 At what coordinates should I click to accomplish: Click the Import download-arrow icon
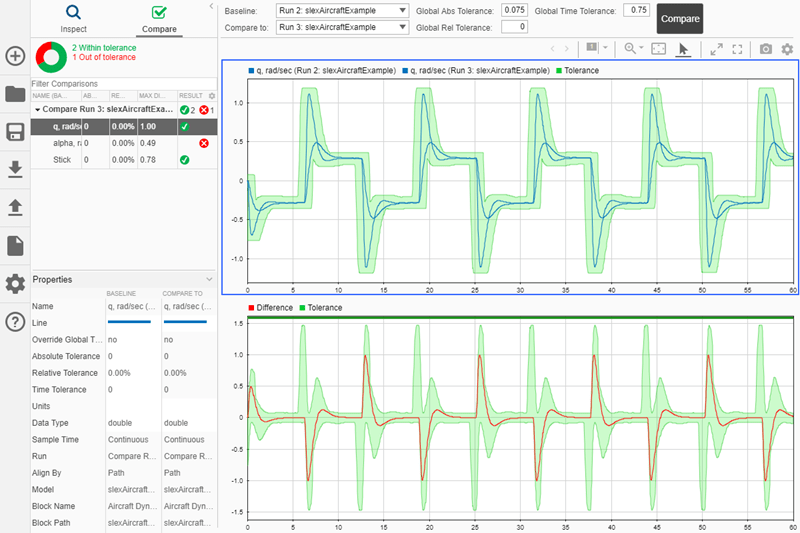15,169
